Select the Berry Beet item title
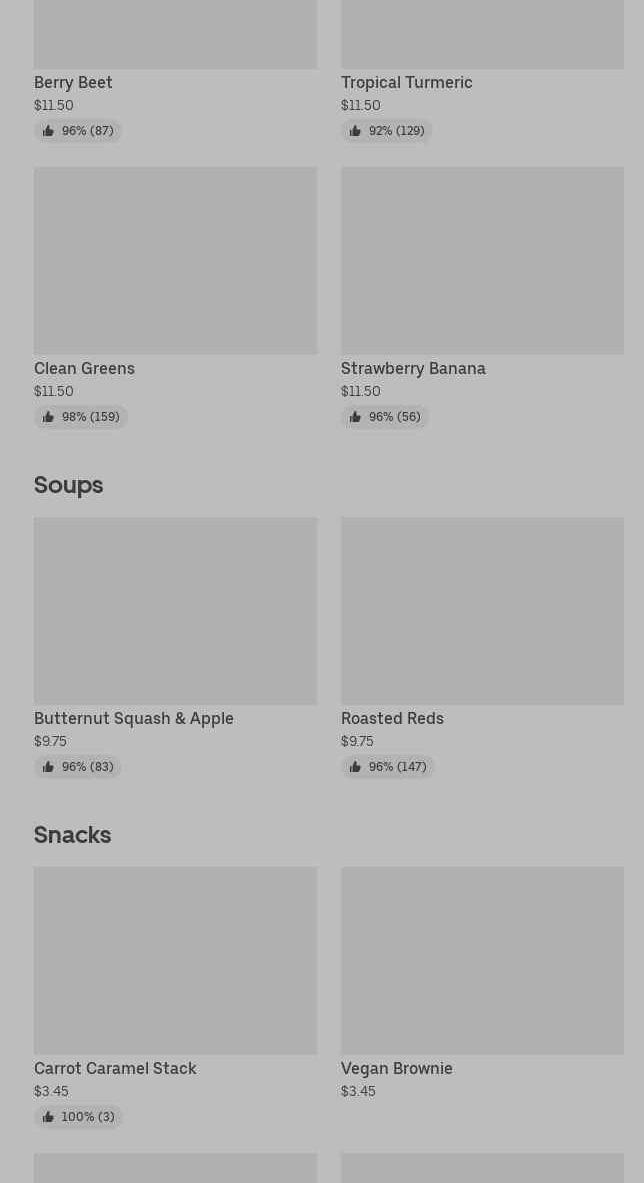644x1183 pixels. point(73,82)
